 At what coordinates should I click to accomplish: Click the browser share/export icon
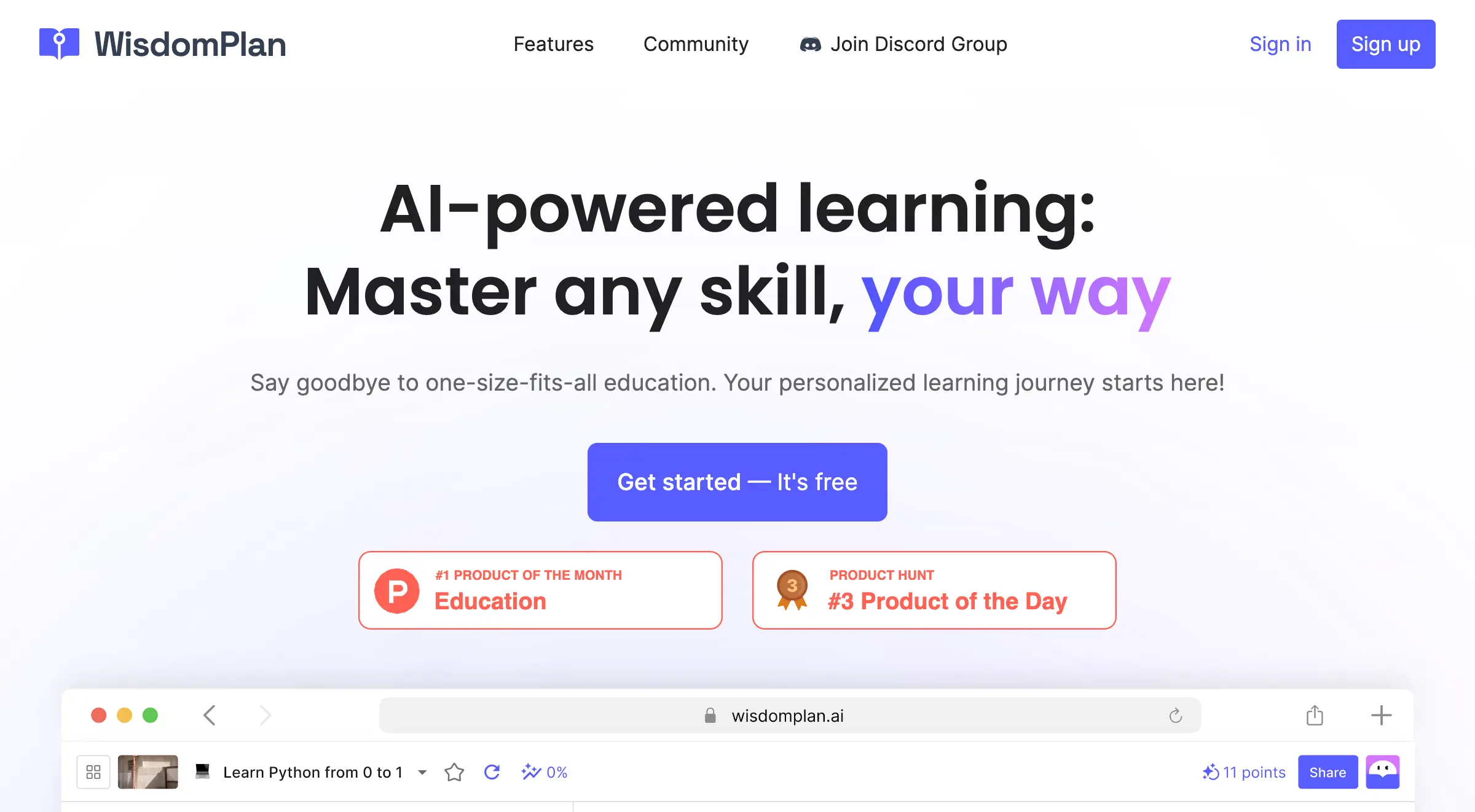[1314, 714]
